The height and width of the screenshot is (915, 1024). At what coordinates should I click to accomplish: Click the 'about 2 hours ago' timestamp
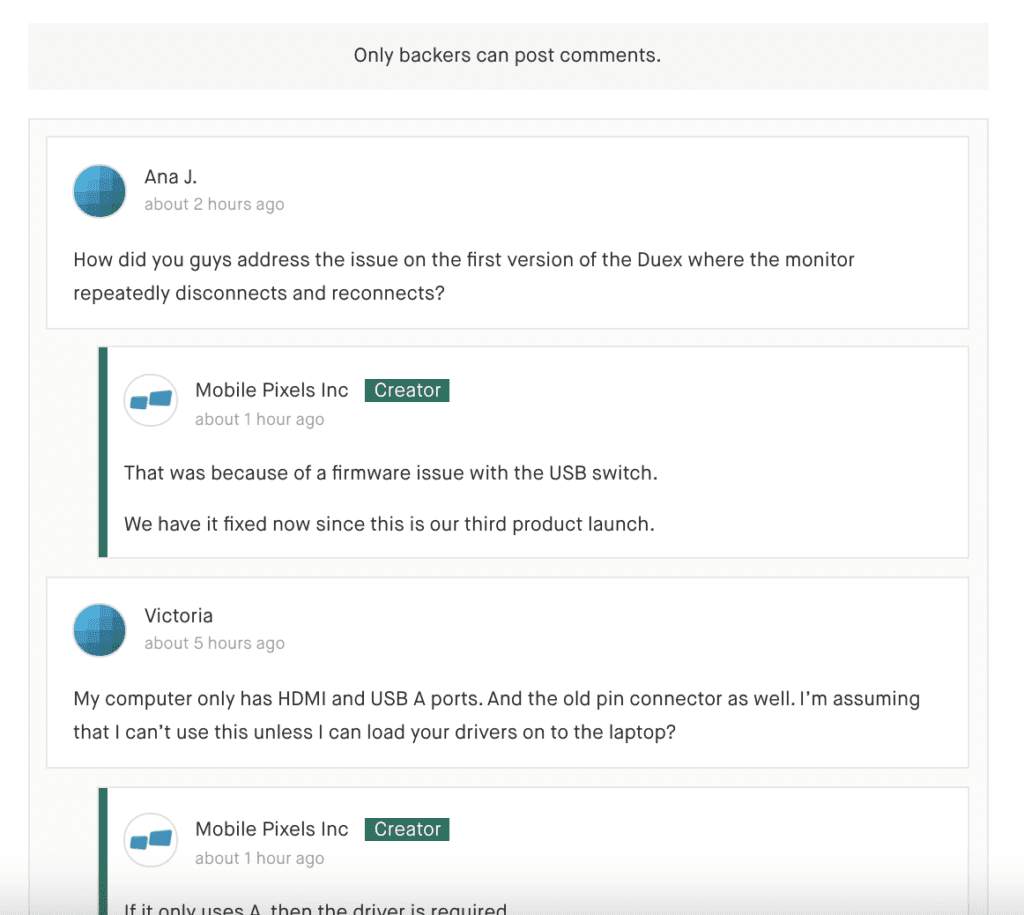214,204
